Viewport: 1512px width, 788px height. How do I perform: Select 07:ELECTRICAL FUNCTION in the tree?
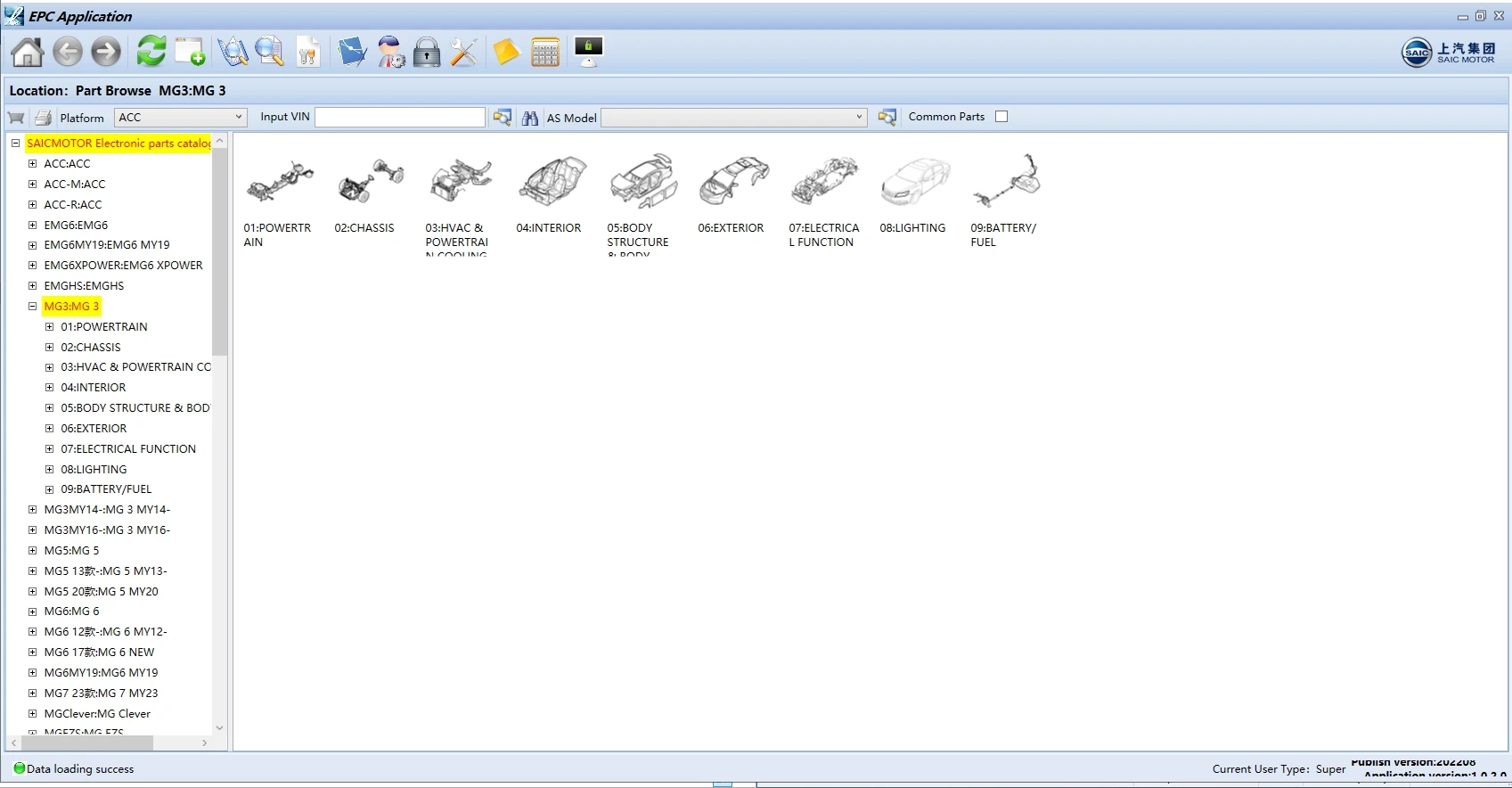point(128,449)
